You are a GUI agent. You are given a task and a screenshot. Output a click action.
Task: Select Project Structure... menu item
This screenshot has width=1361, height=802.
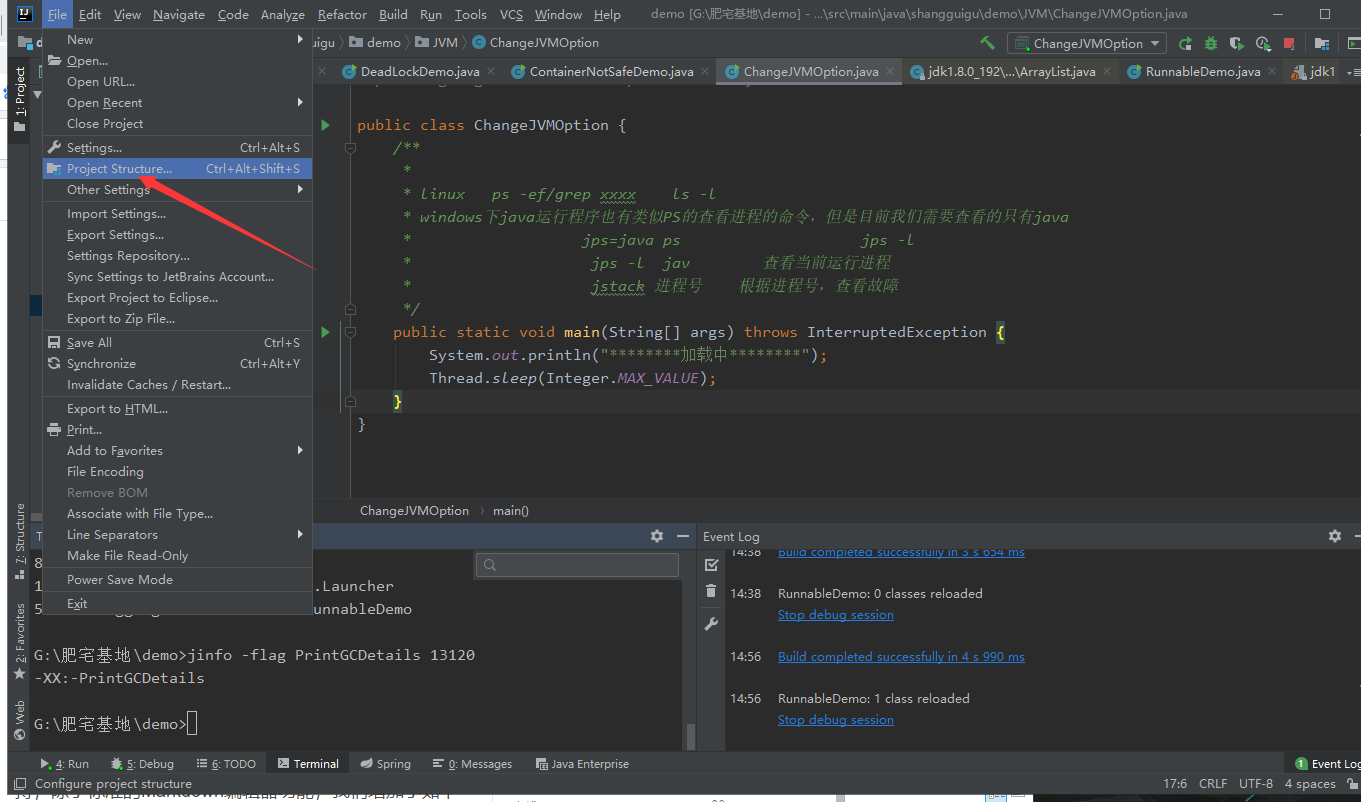[177, 169]
